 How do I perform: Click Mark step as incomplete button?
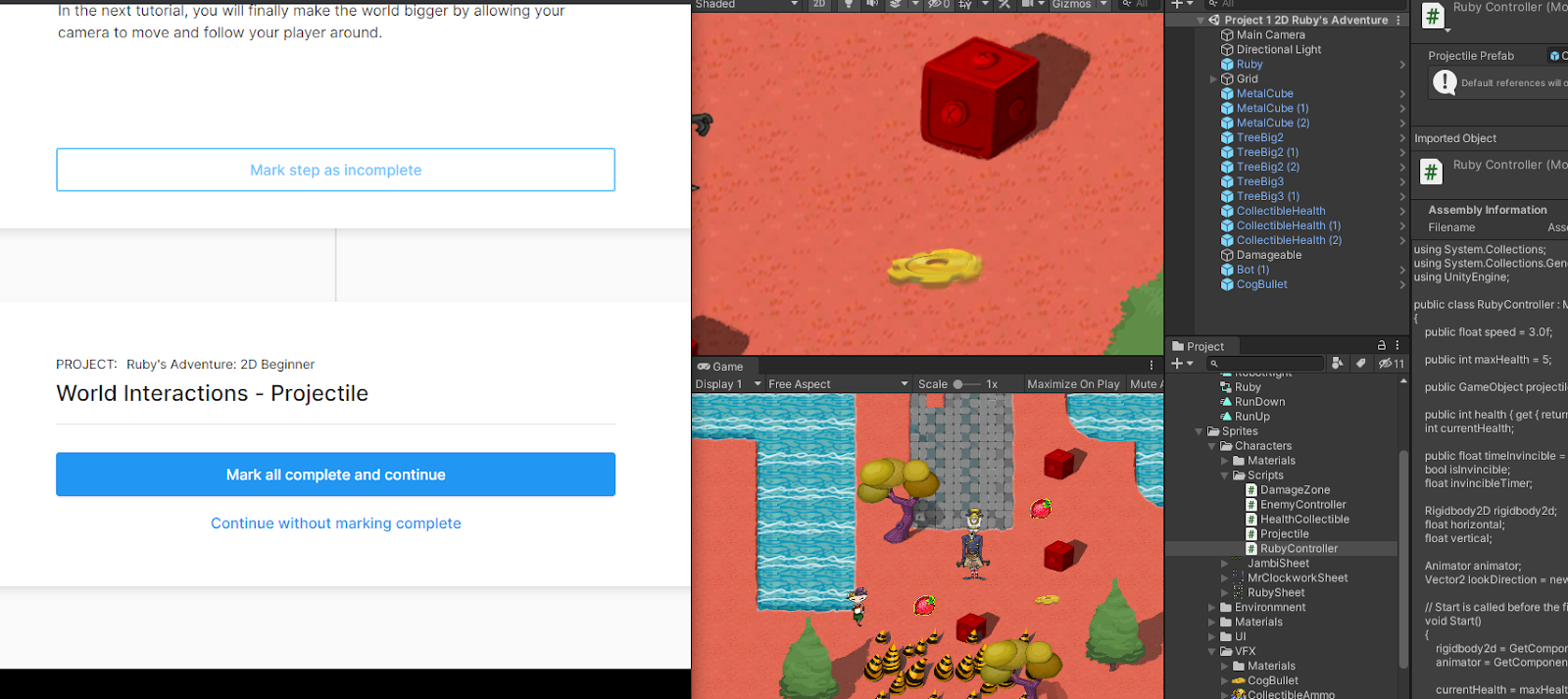pos(335,170)
